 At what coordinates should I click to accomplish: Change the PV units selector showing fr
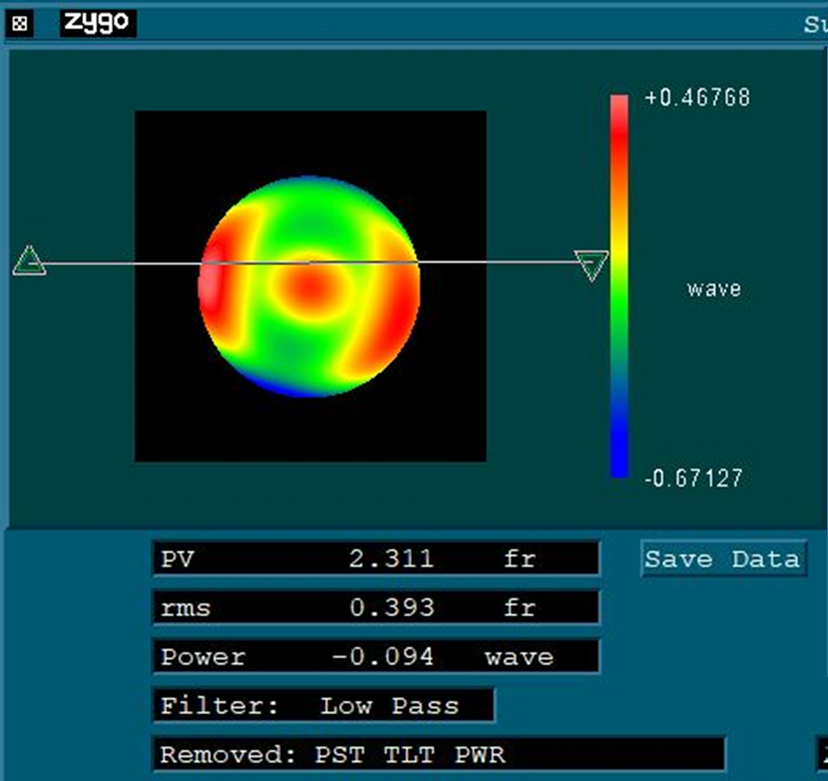(525, 559)
